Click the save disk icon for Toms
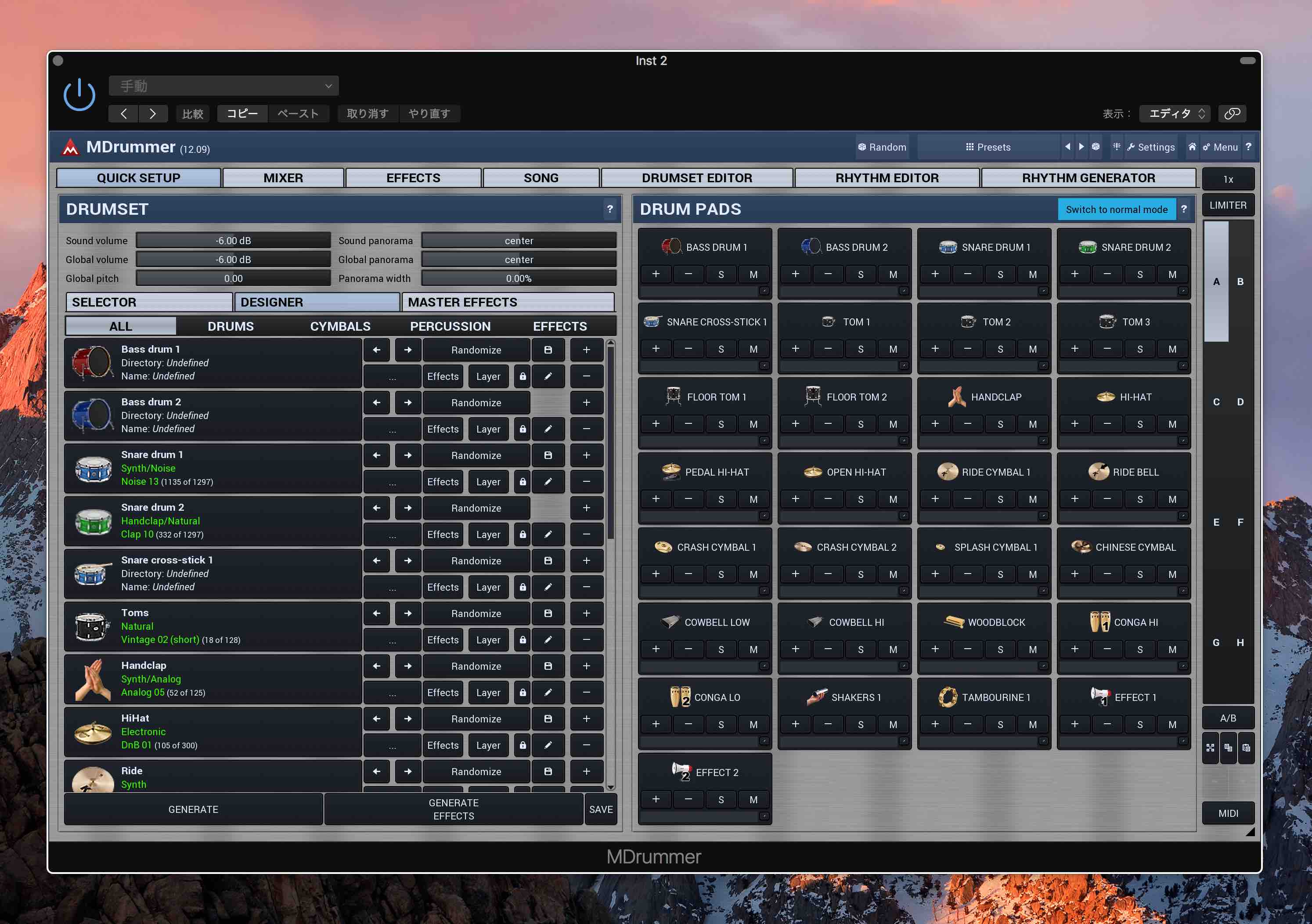 coord(548,613)
